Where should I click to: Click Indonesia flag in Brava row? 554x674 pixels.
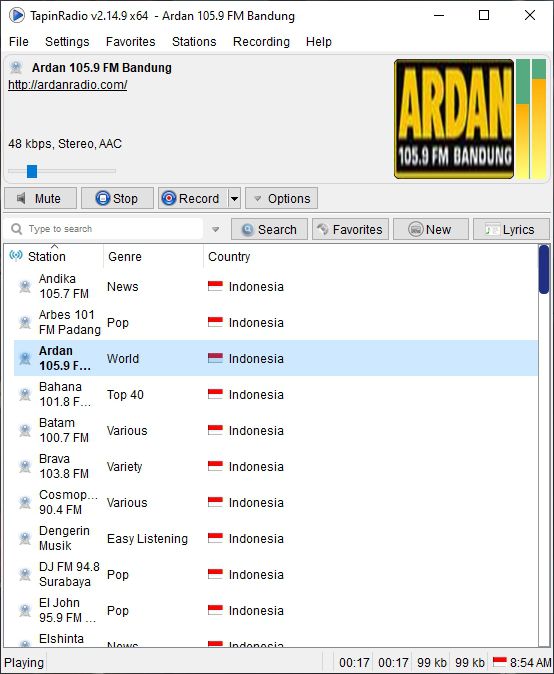coord(215,466)
